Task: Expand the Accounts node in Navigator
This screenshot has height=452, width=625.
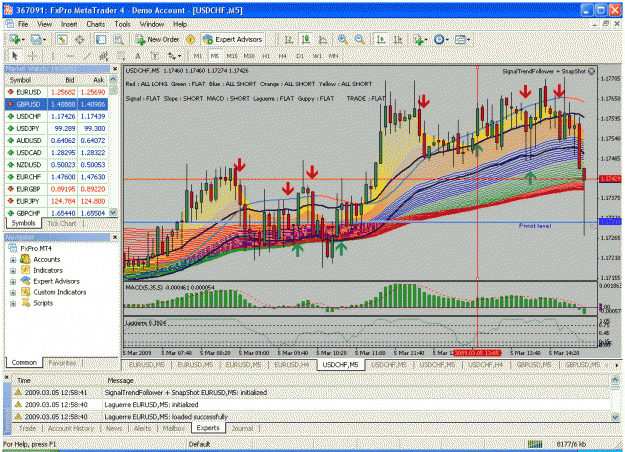Action: pos(13,259)
